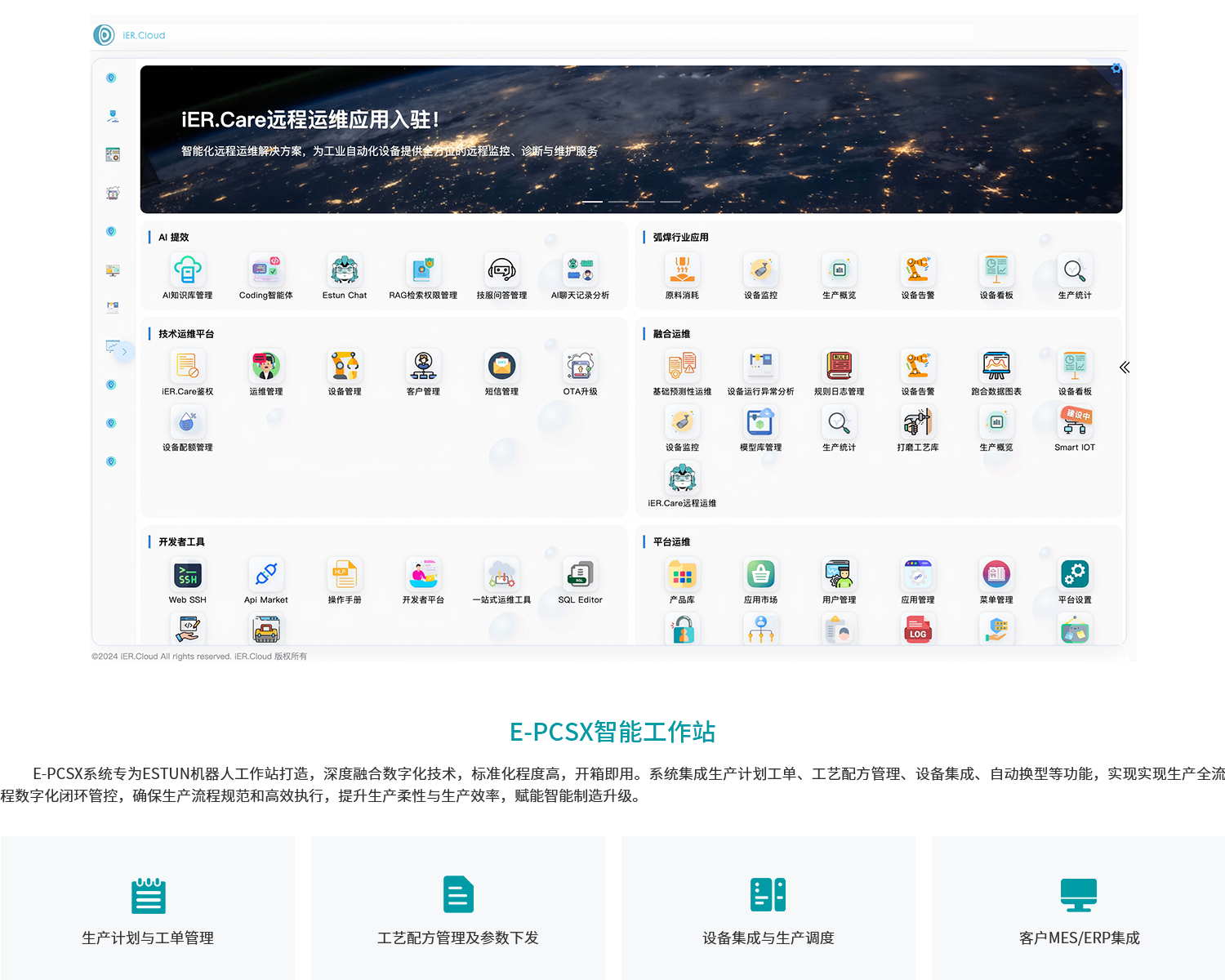Open 设备管理 icon in 技术运维平台
Screen dimensions: 1225x980
345,366
